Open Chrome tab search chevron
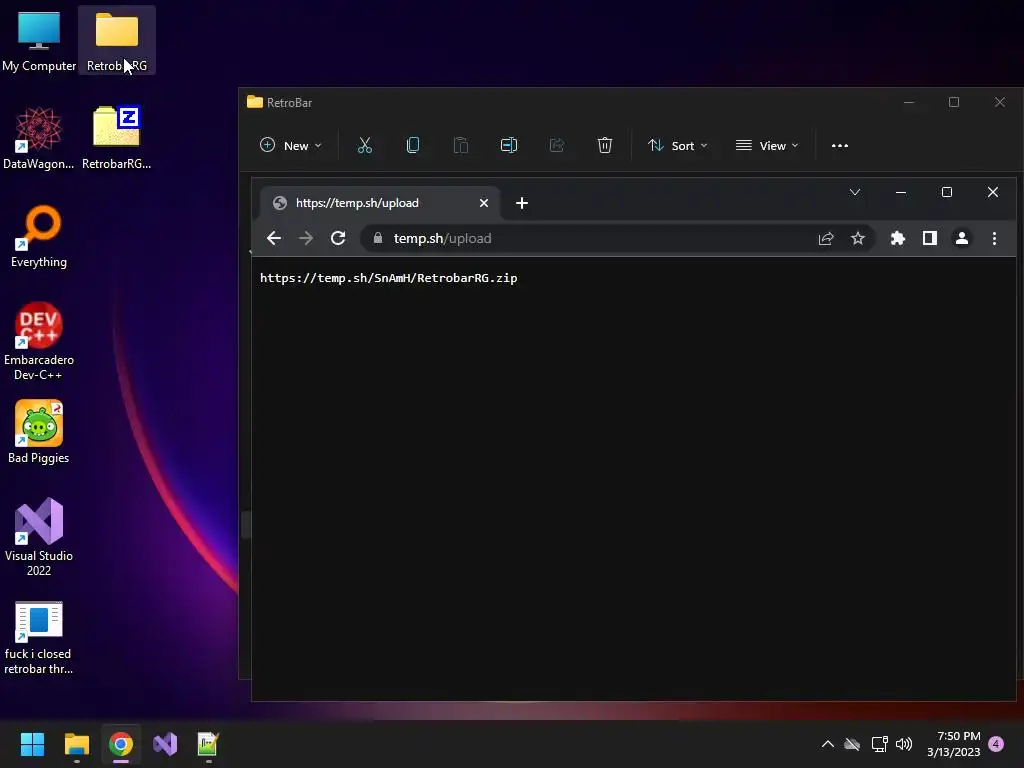The width and height of the screenshot is (1024, 768). pyautogui.click(x=855, y=192)
